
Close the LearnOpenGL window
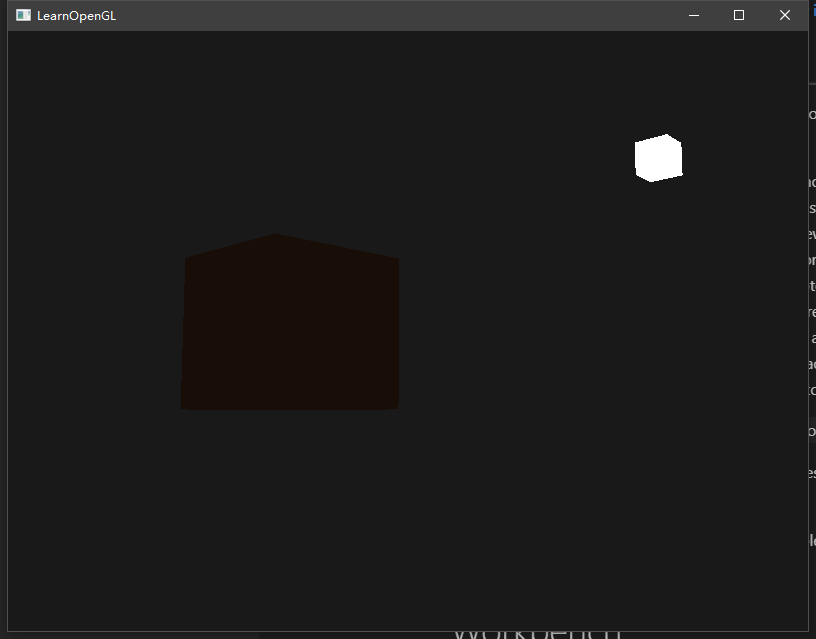[785, 16]
